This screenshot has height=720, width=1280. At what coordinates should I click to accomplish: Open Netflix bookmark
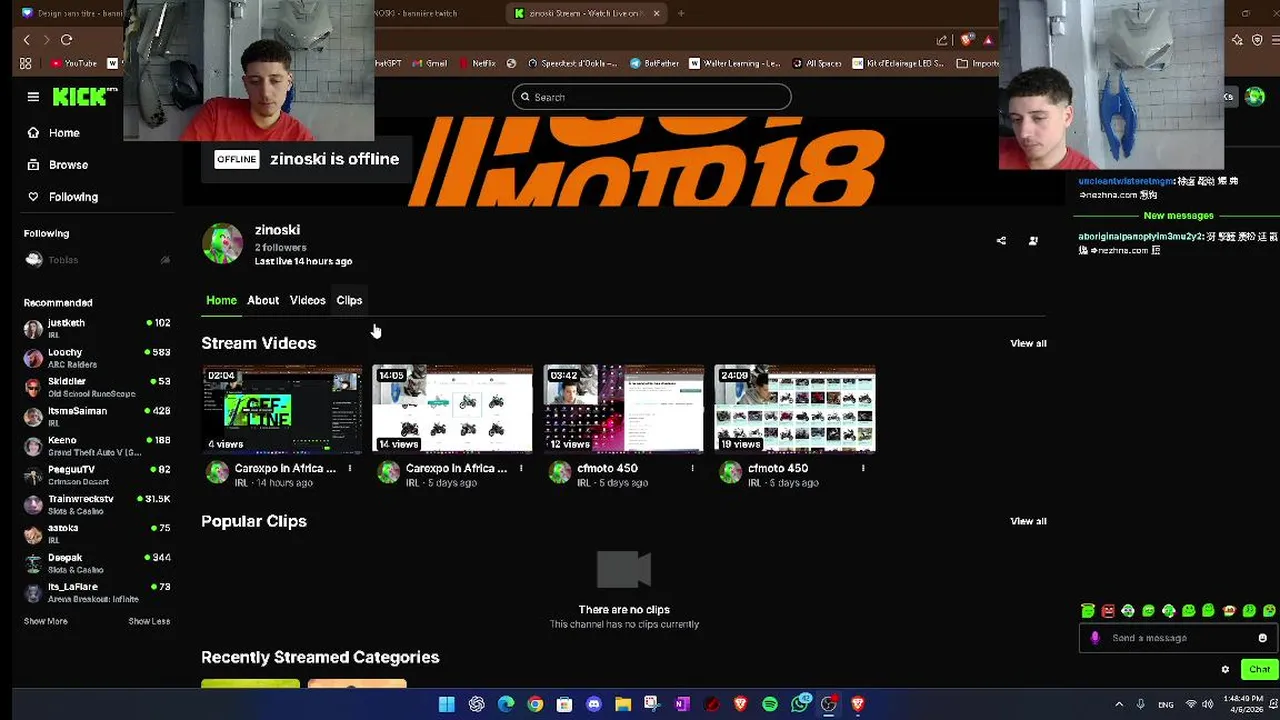coord(477,63)
